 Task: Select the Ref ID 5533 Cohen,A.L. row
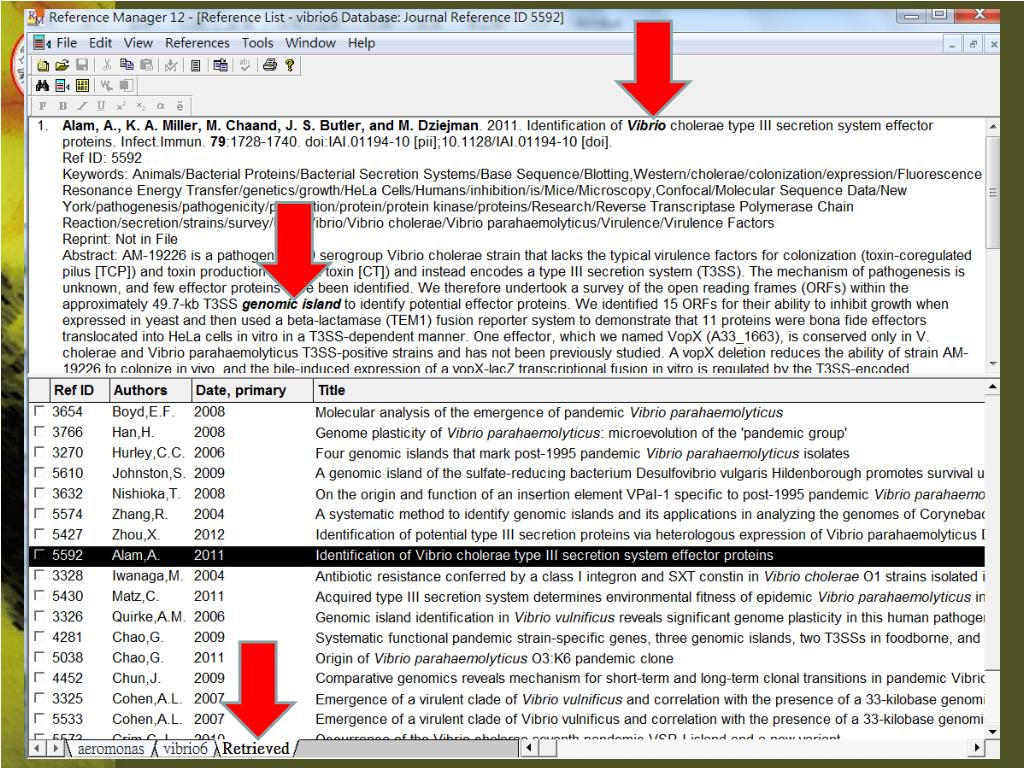point(507,718)
